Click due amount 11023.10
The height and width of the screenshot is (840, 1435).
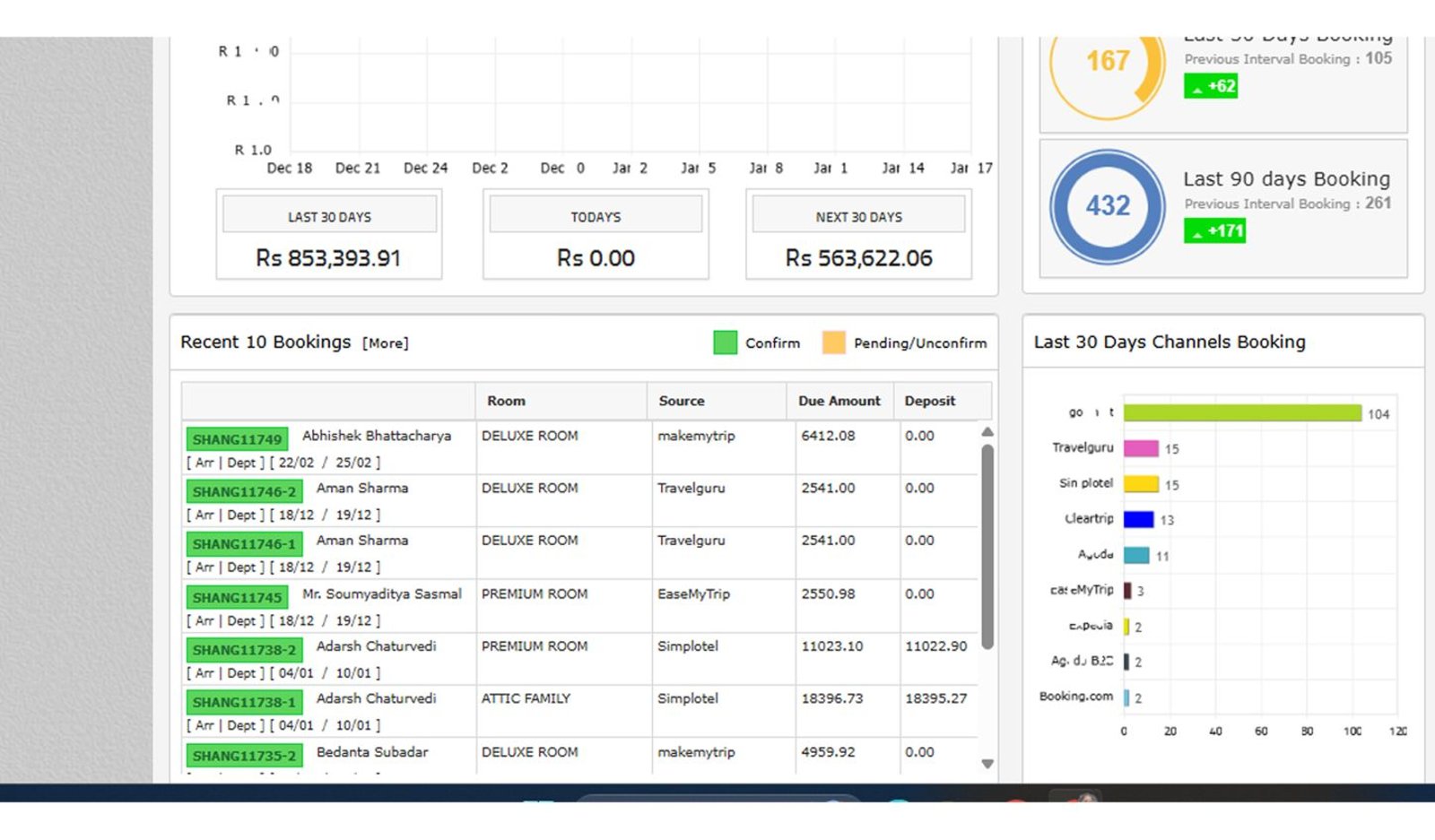click(x=831, y=646)
